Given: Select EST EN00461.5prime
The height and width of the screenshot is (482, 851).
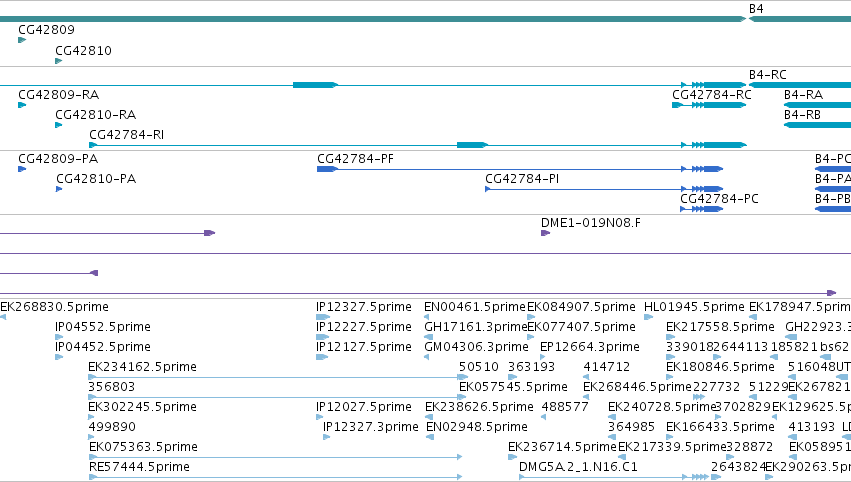Looking at the screenshot, I should coord(475,307).
